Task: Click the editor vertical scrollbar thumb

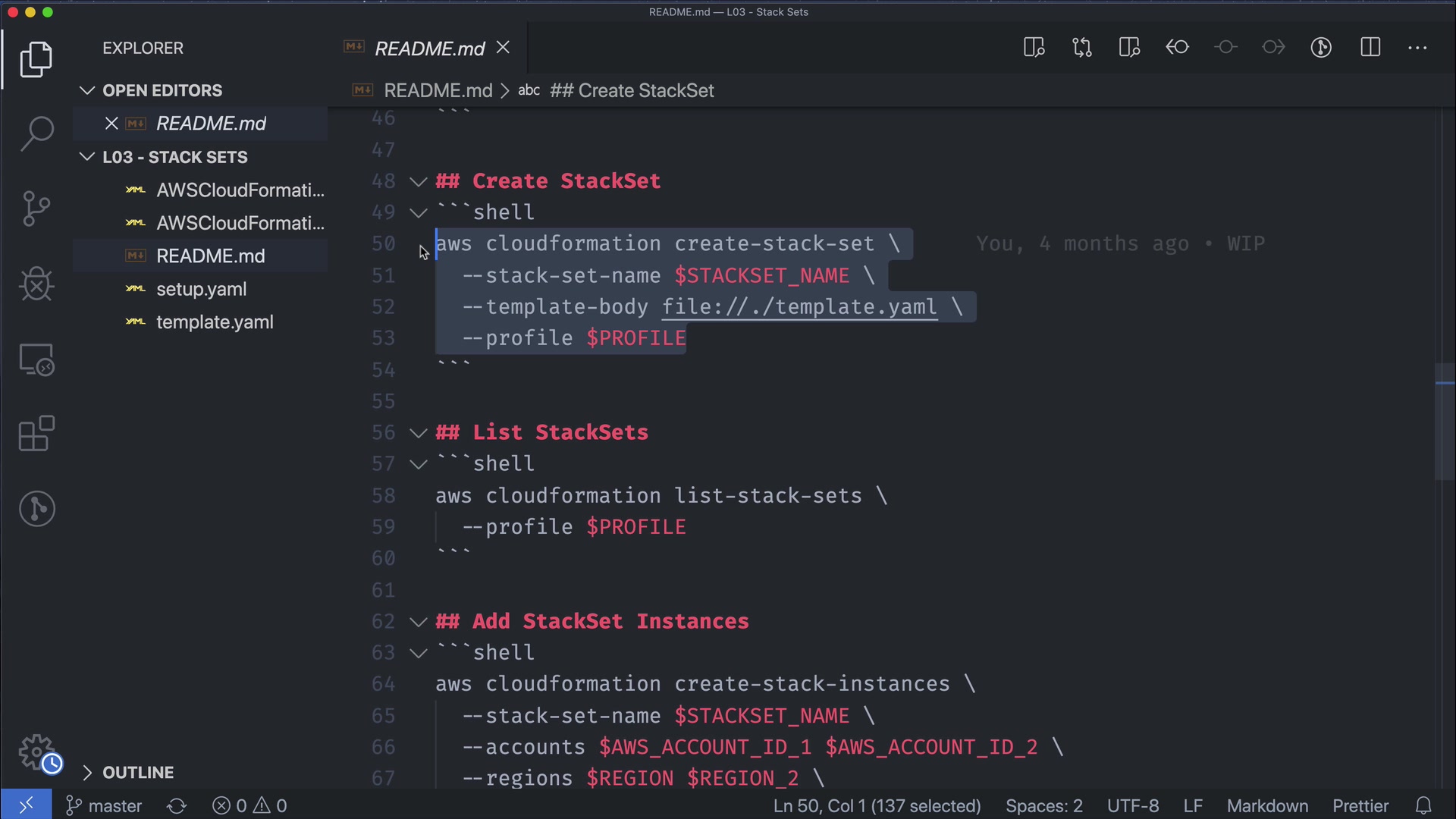Action: 1444,421
